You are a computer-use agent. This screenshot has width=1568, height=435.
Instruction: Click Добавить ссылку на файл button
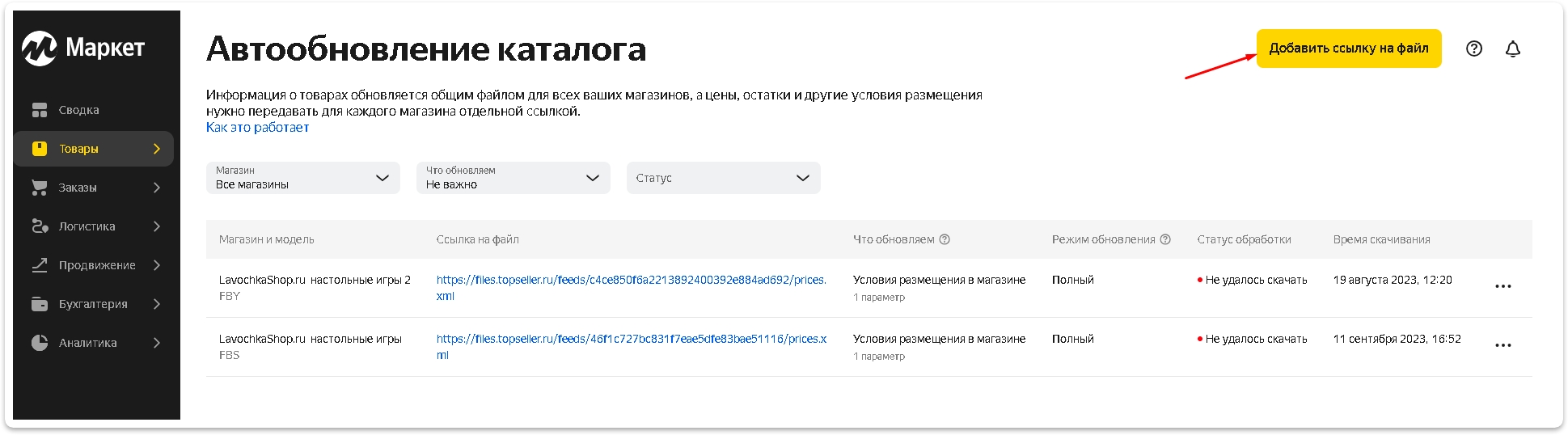point(1348,49)
